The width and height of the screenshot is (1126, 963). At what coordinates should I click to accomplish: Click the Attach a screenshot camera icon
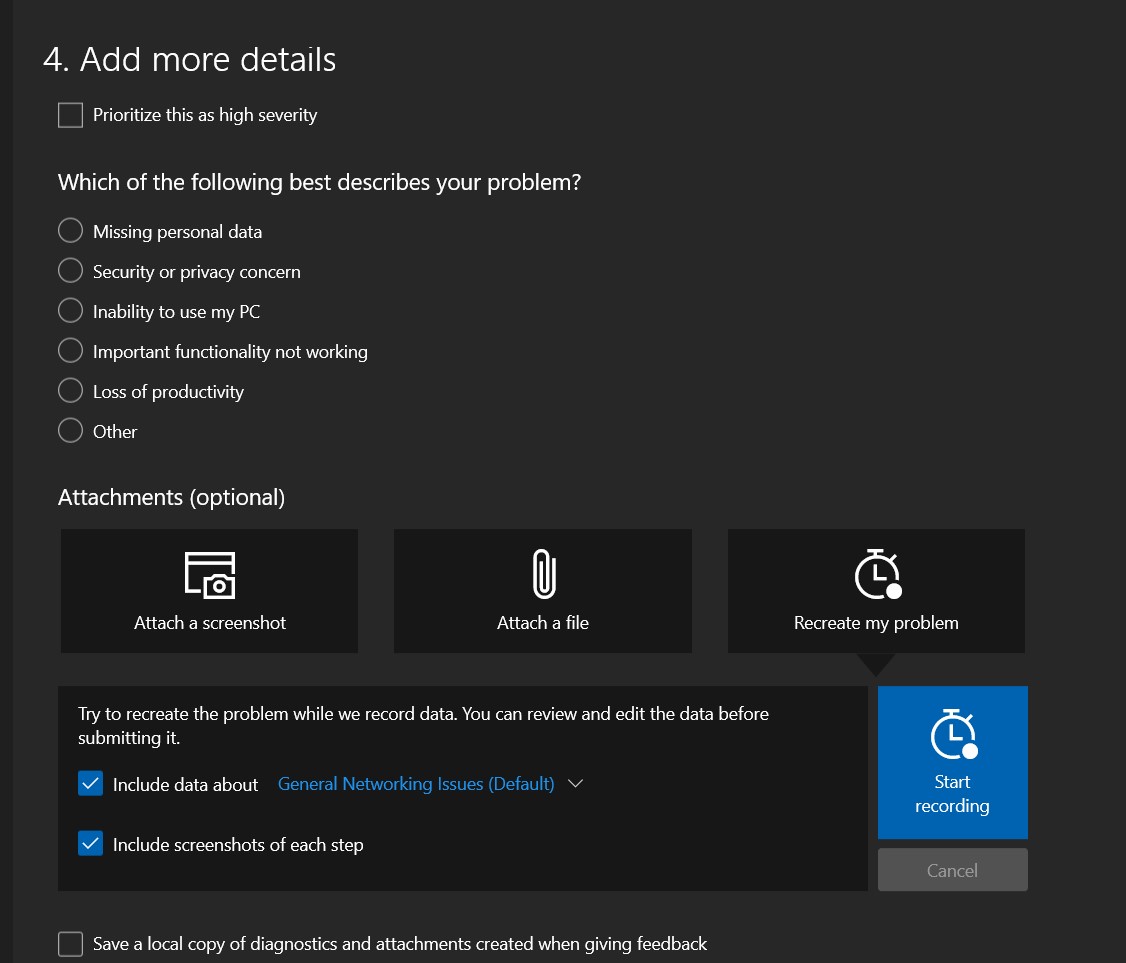tap(210, 575)
